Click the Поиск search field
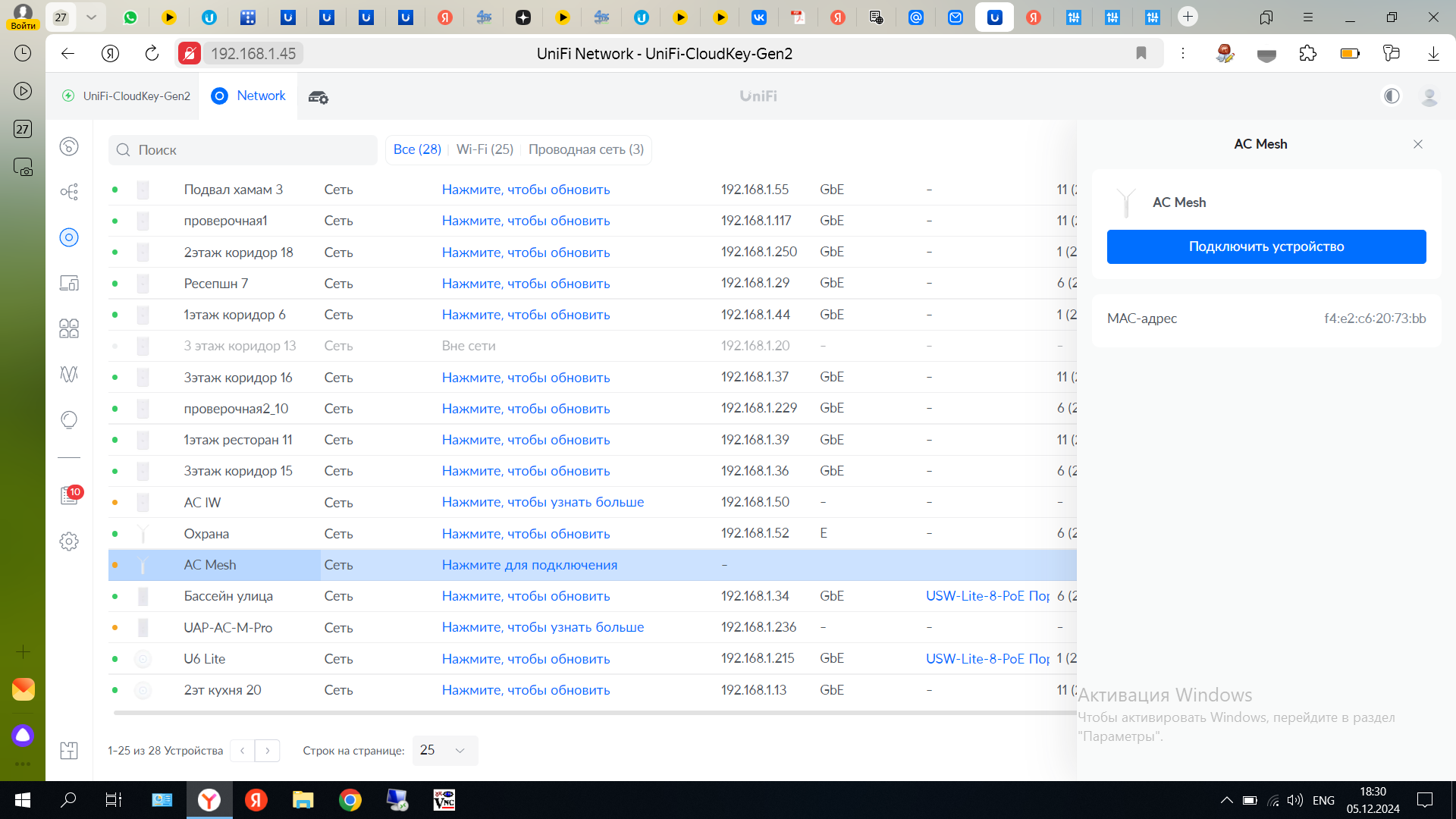This screenshot has width=1456, height=819. point(243,150)
